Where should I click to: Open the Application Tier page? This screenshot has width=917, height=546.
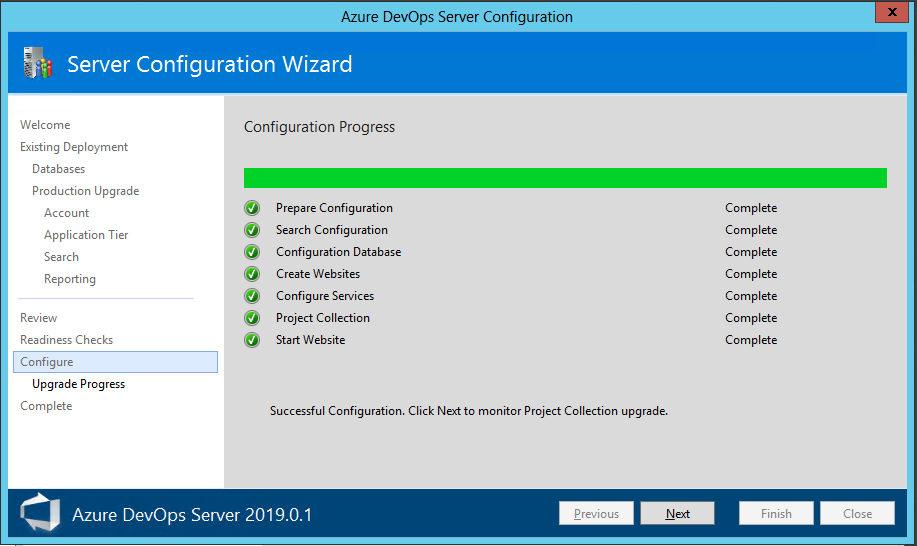point(86,235)
